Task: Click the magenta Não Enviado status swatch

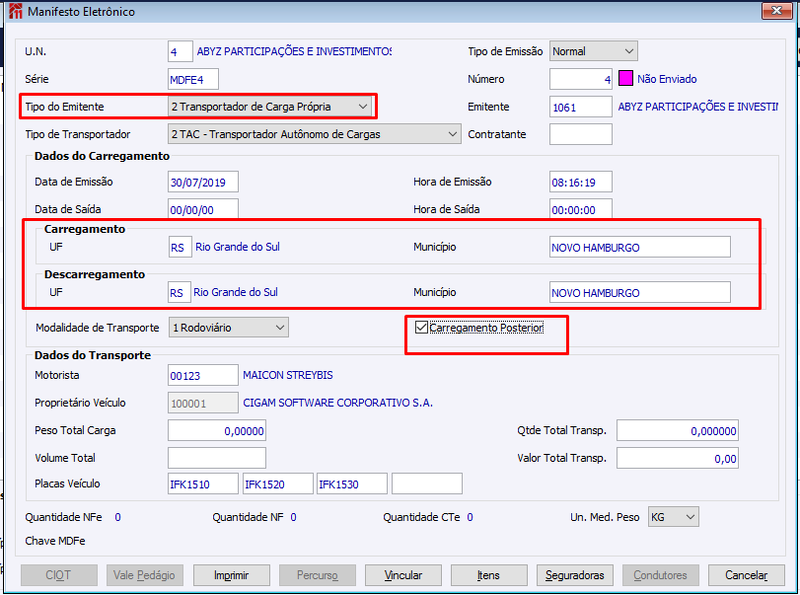Action: (x=625, y=79)
